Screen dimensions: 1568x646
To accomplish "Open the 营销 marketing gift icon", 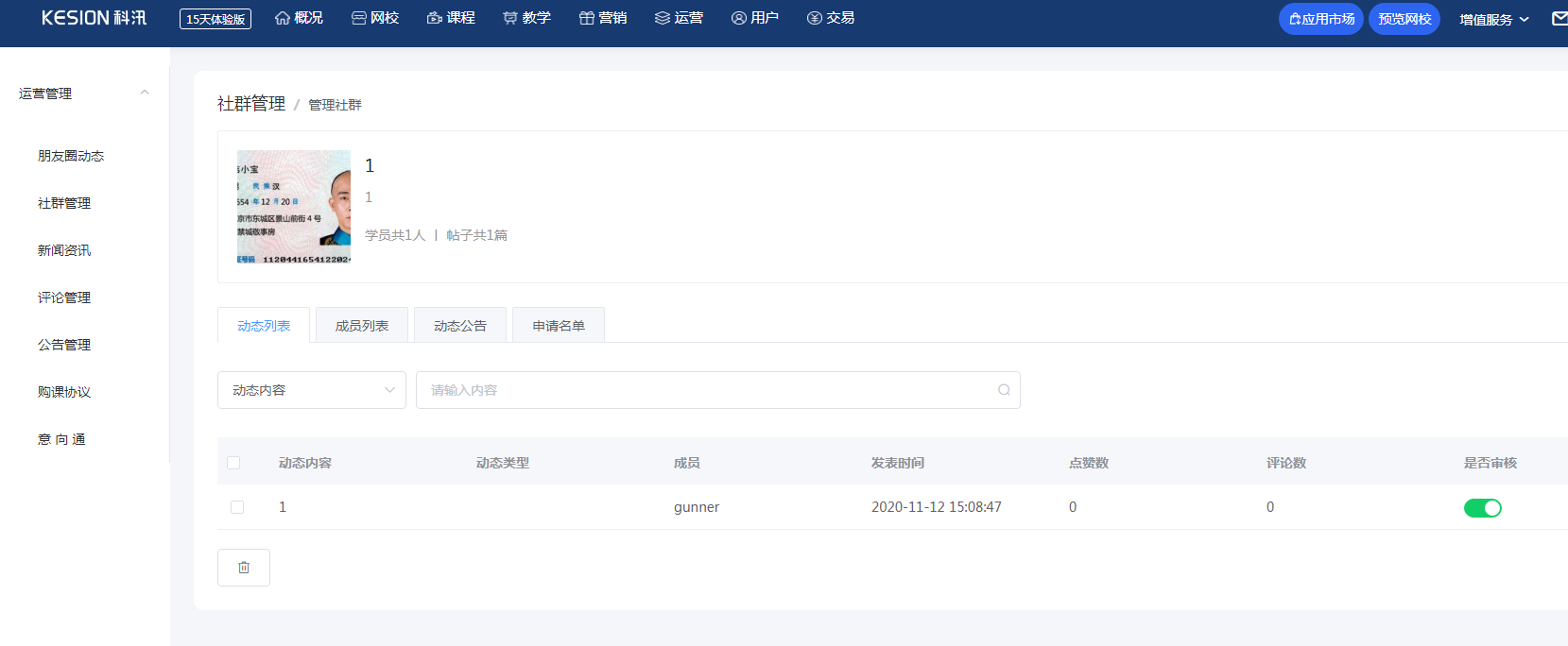I will [x=587, y=18].
